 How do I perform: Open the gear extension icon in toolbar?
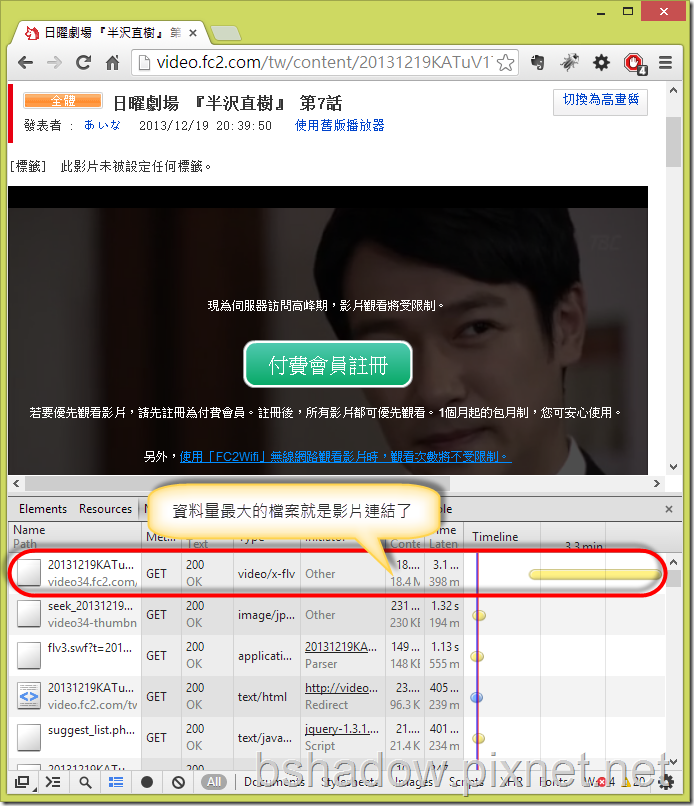coord(601,63)
